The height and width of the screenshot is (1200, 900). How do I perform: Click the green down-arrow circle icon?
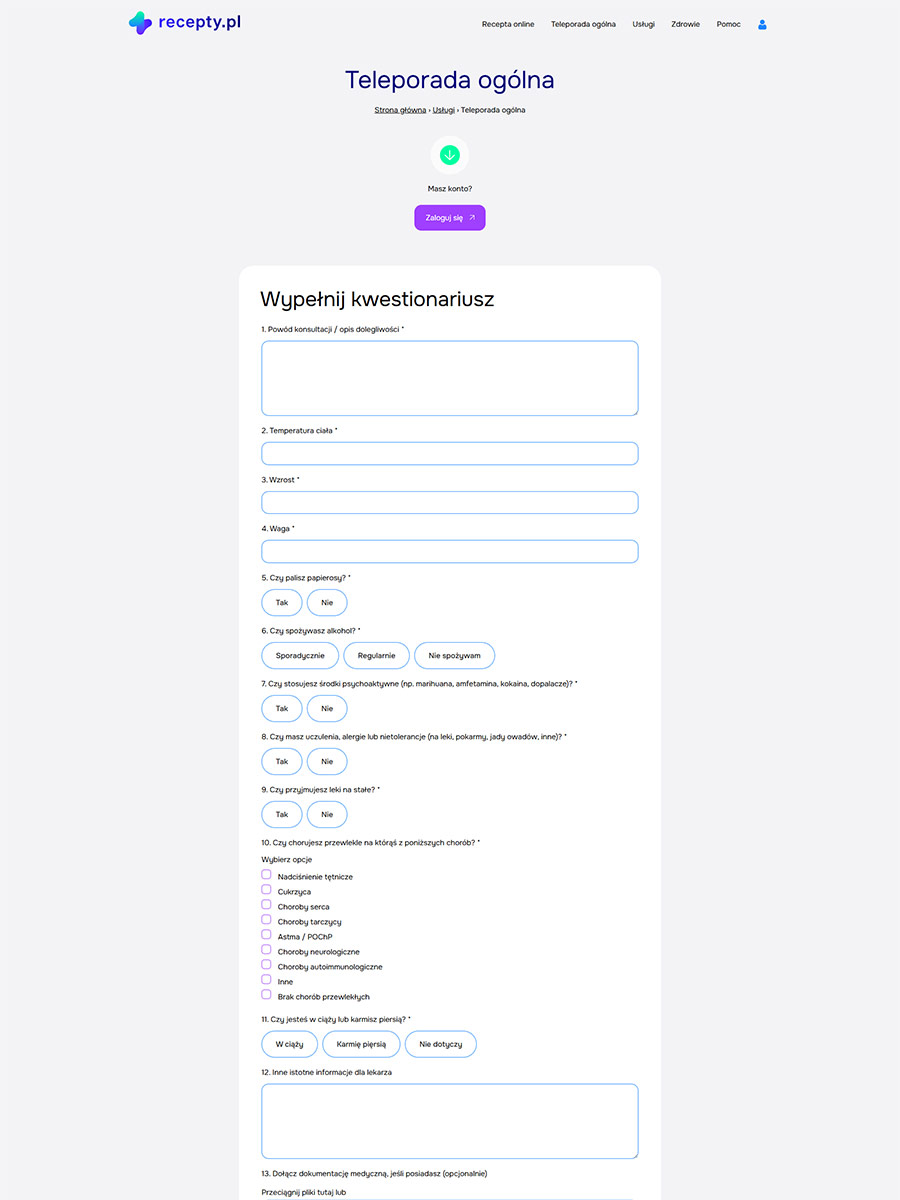pos(450,155)
